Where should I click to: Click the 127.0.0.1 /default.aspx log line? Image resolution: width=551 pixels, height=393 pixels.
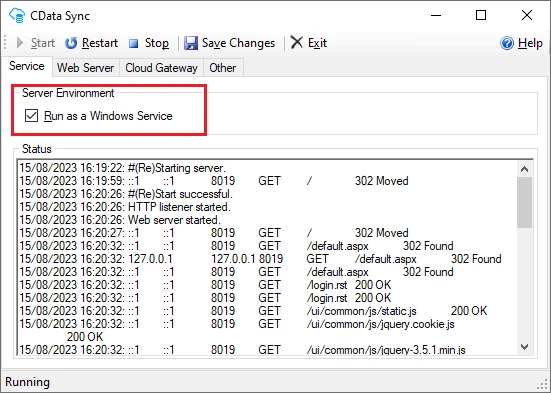(260, 259)
